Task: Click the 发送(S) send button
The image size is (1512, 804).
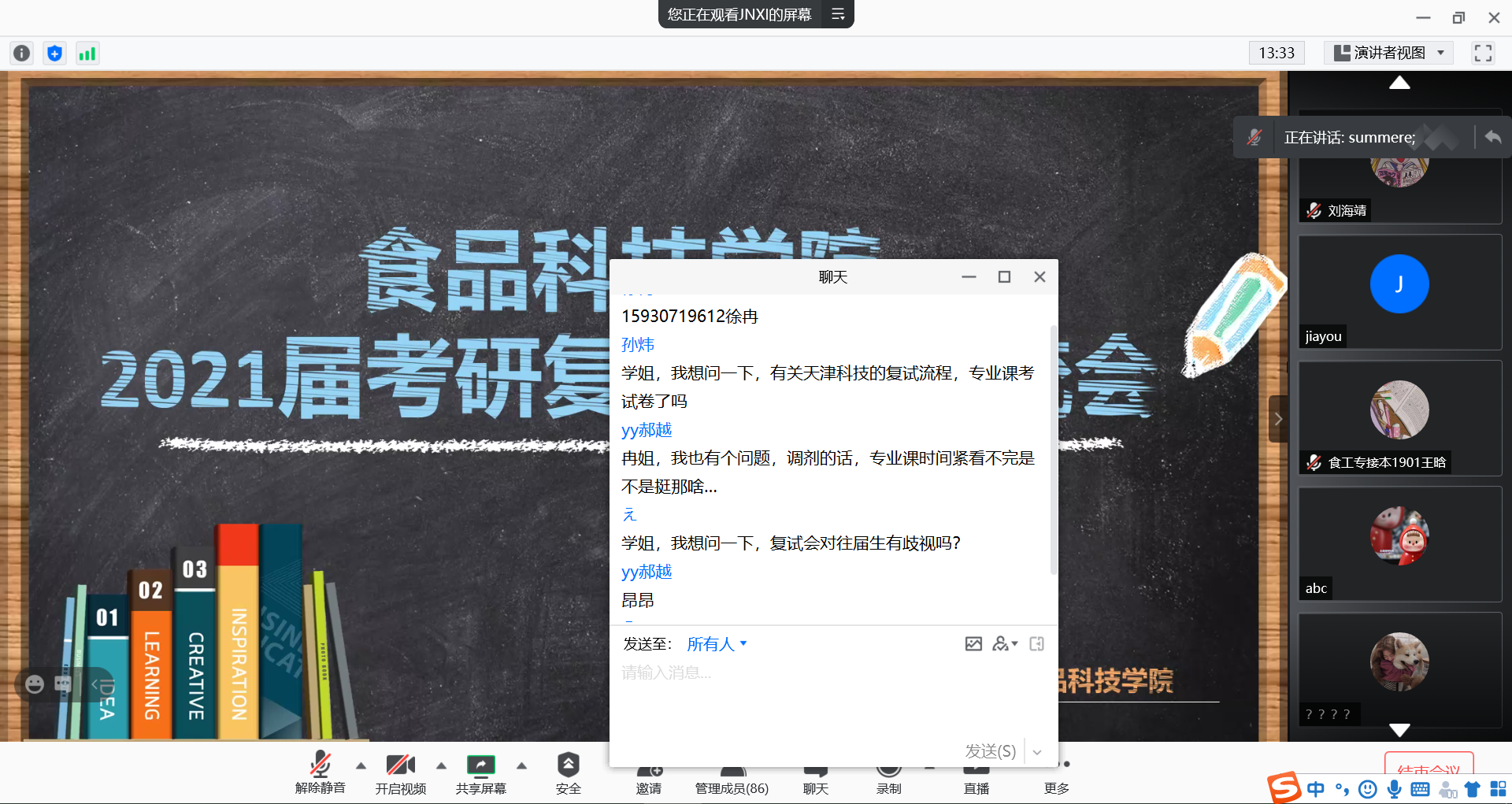Action: click(x=990, y=751)
